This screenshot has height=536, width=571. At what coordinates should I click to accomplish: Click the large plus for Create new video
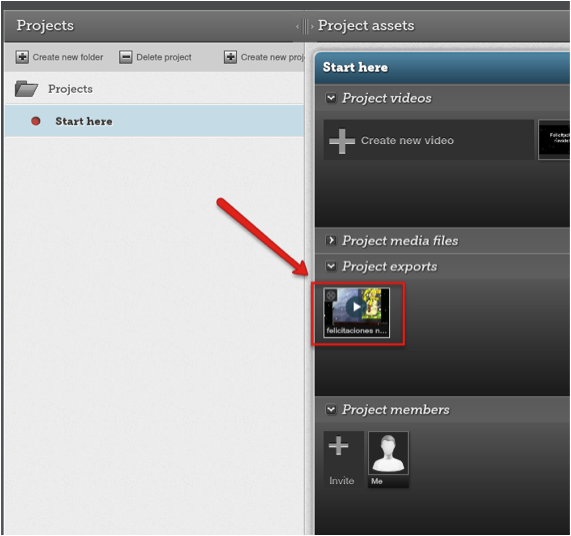click(342, 141)
